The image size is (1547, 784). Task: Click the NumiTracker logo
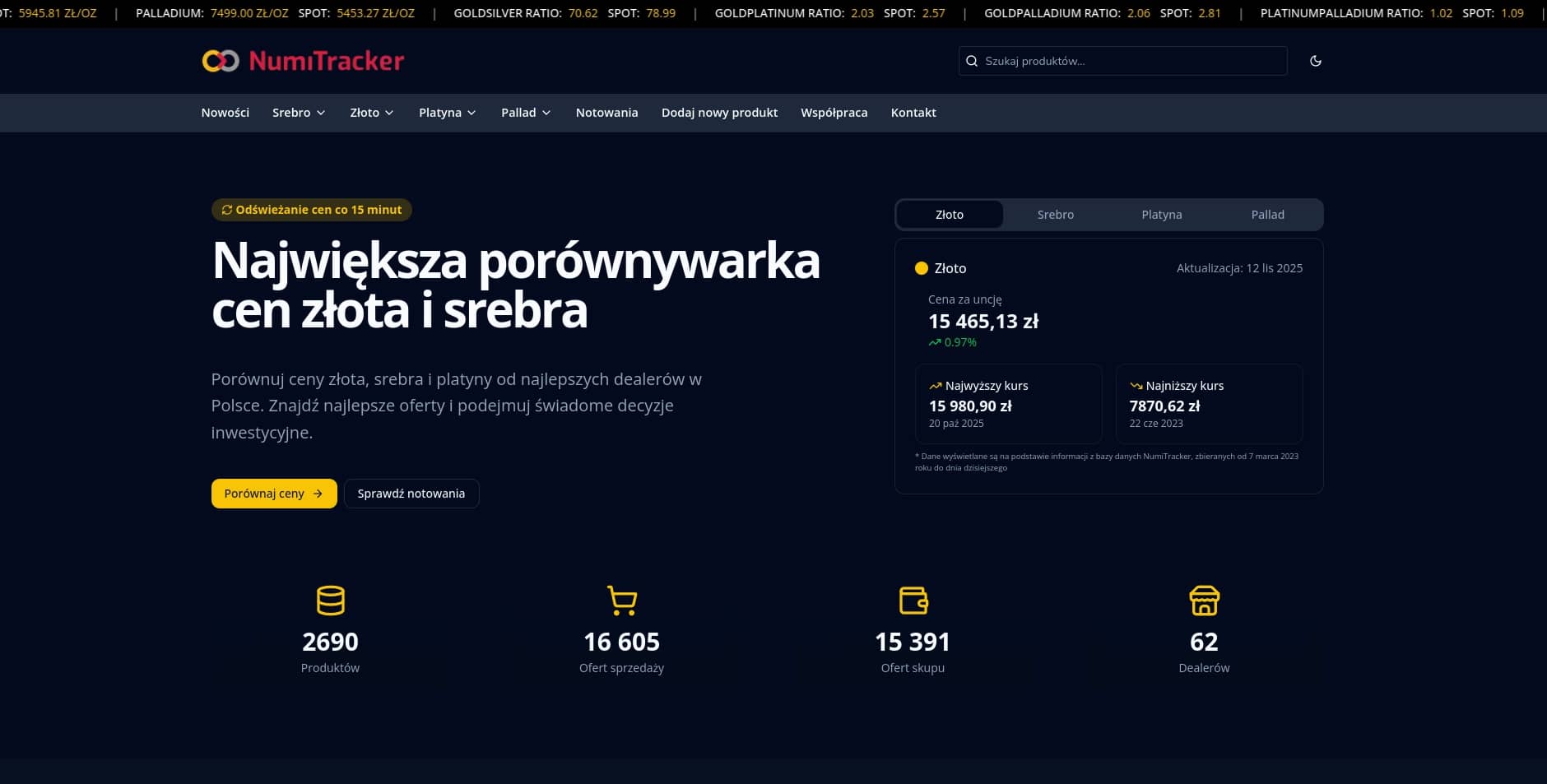click(x=303, y=61)
